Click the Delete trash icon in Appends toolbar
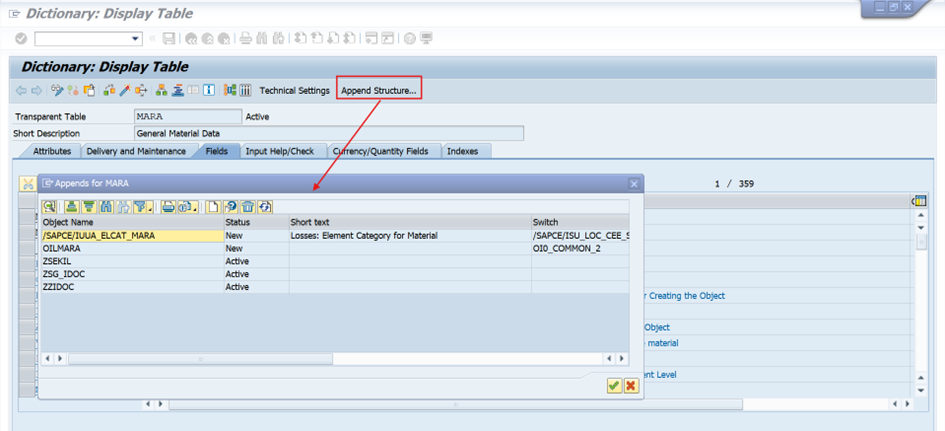The width and height of the screenshot is (945, 431). point(248,207)
